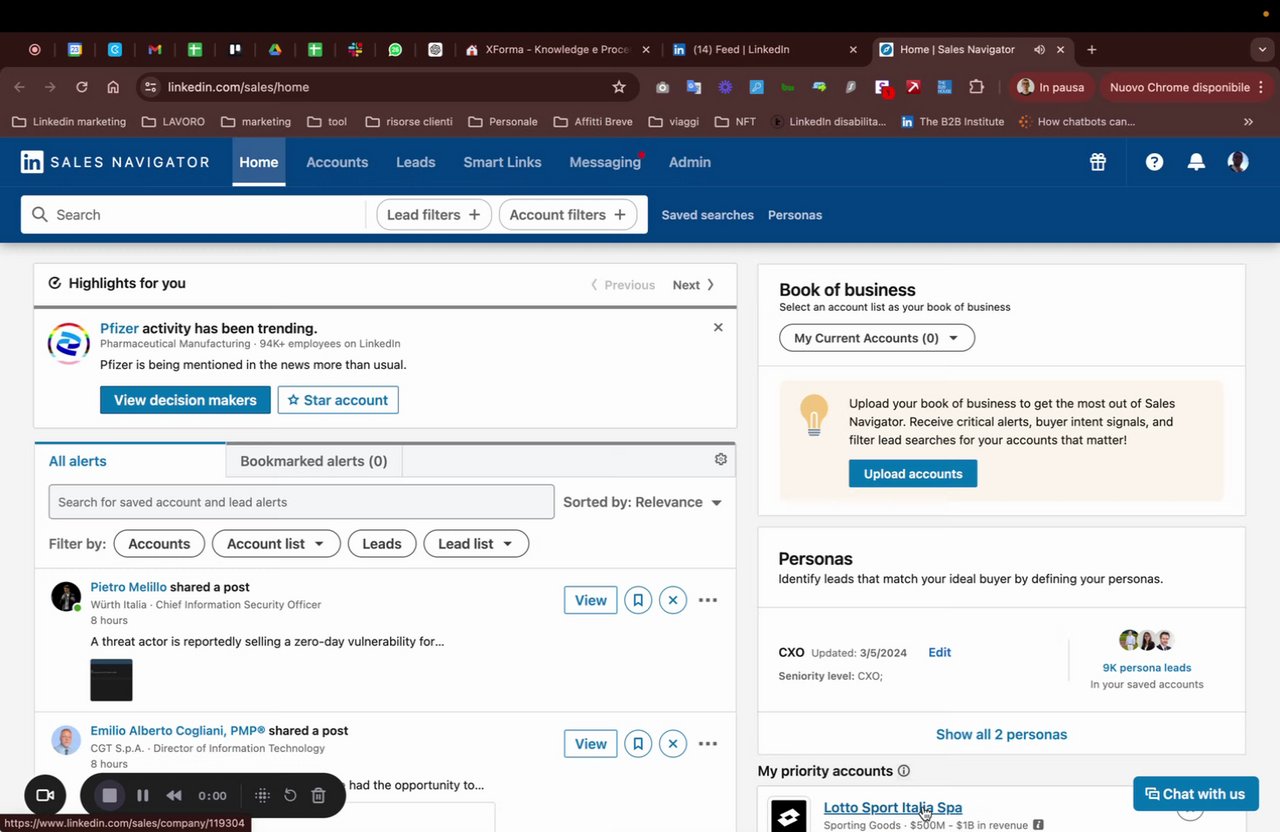Pause the screen recording
The image size is (1280, 832).
[143, 796]
